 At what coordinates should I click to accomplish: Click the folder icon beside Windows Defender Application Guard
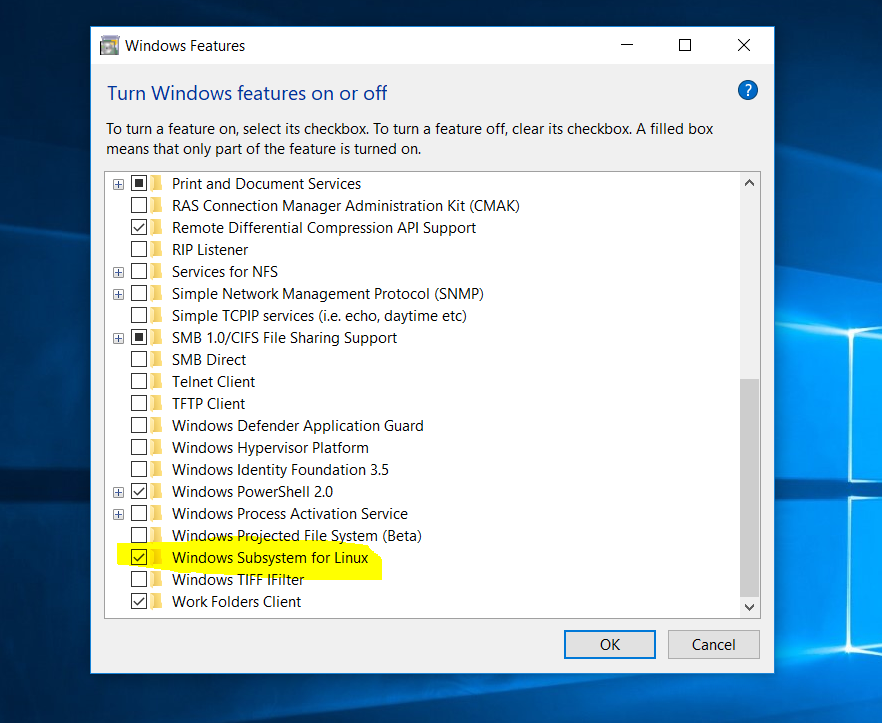pos(158,425)
